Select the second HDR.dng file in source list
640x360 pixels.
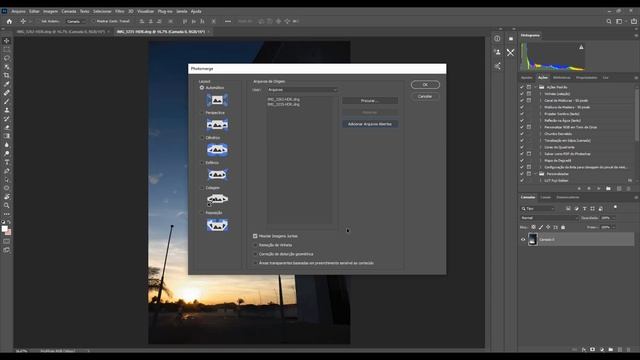point(283,104)
